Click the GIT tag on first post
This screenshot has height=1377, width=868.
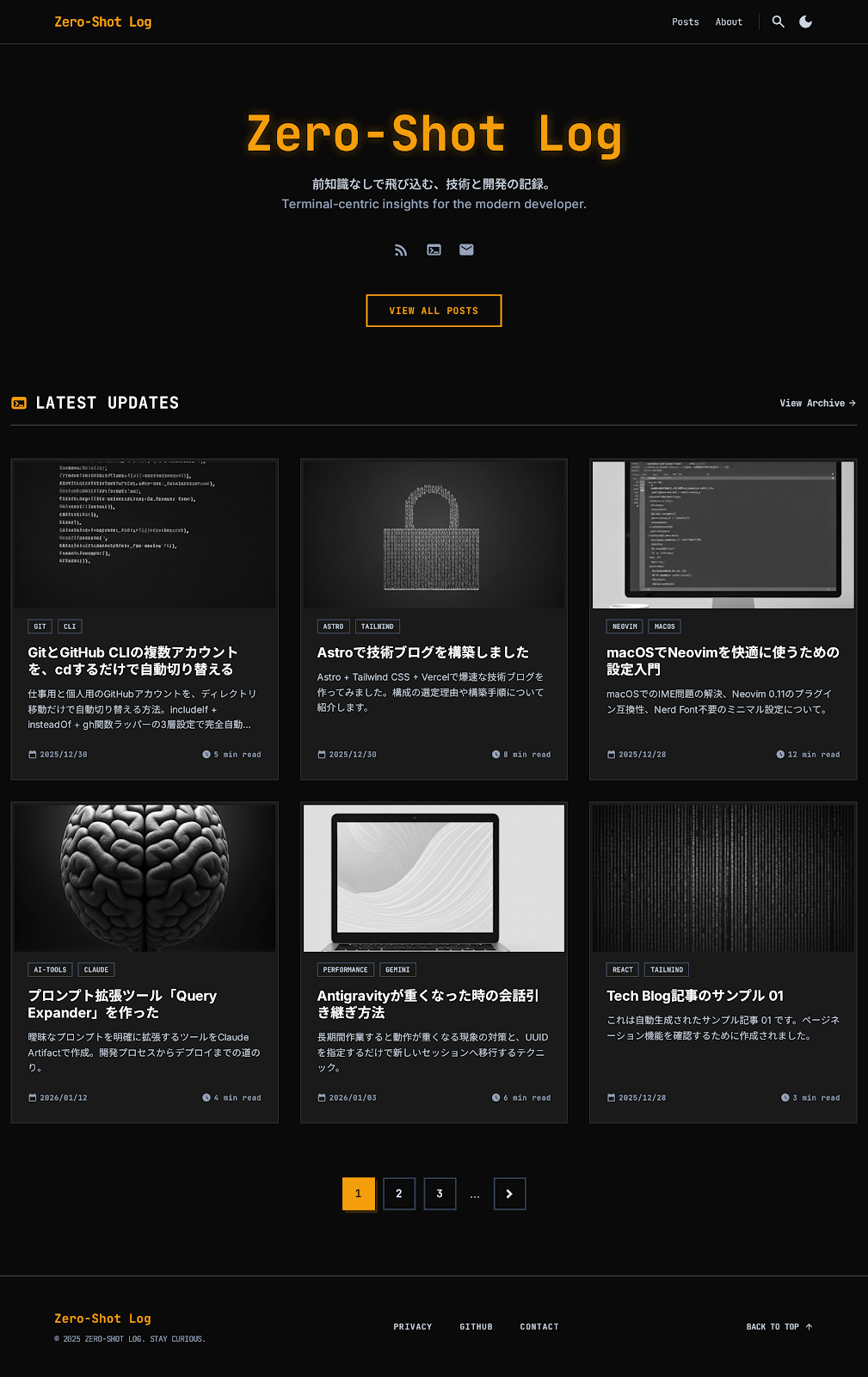[40, 627]
